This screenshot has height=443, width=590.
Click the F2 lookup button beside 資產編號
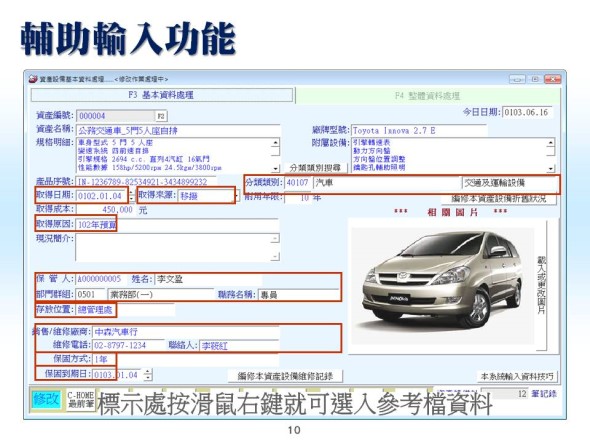(x=161, y=116)
